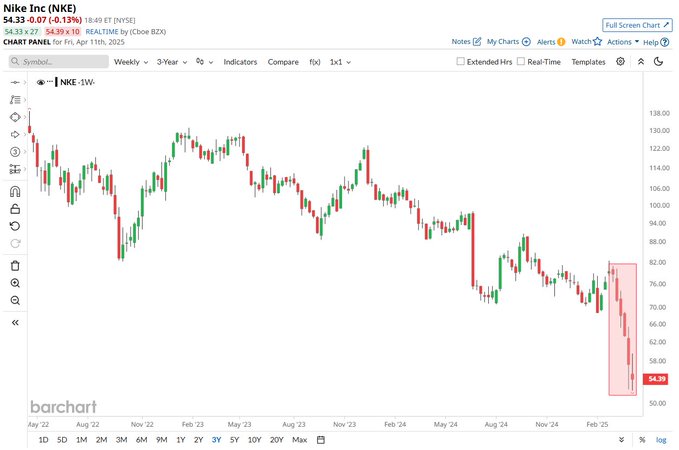The height and width of the screenshot is (450, 679).
Task: Open the Weekly frequency dropdown
Action: tap(130, 62)
